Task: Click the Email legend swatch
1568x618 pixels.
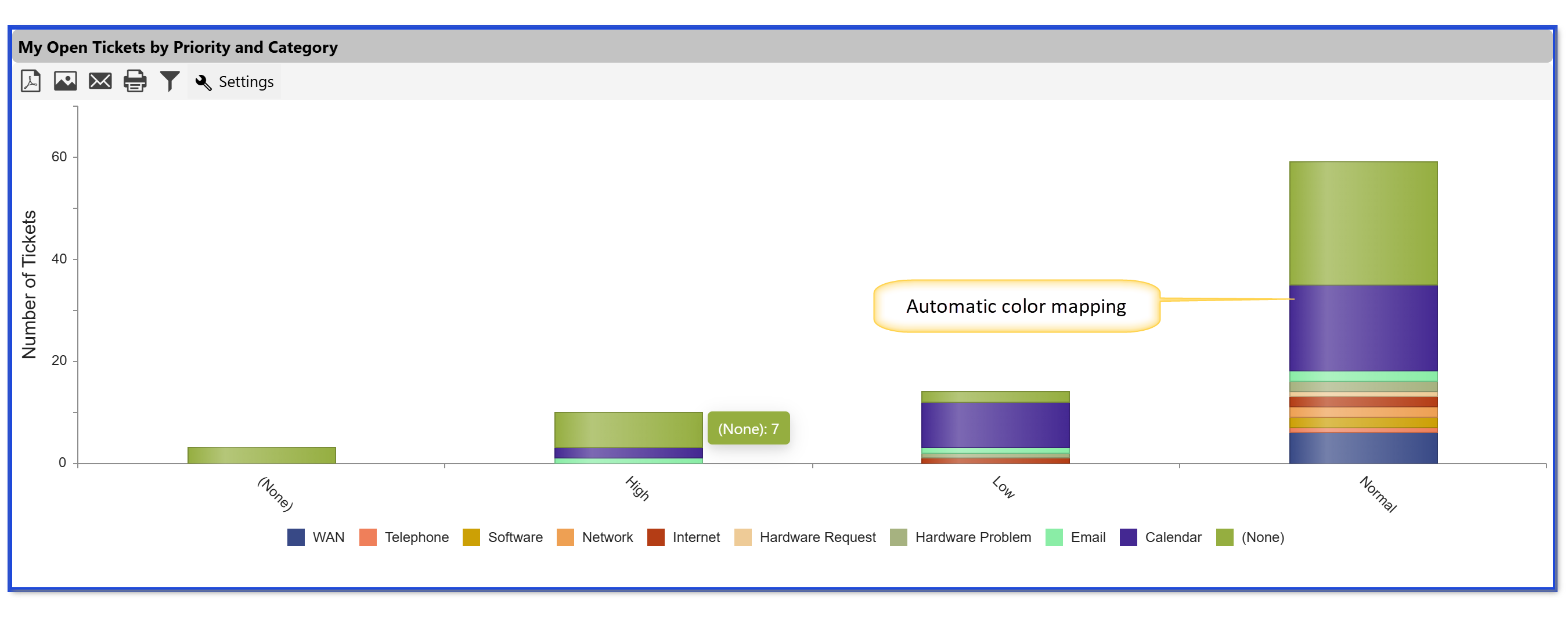Action: pyautogui.click(x=1054, y=537)
